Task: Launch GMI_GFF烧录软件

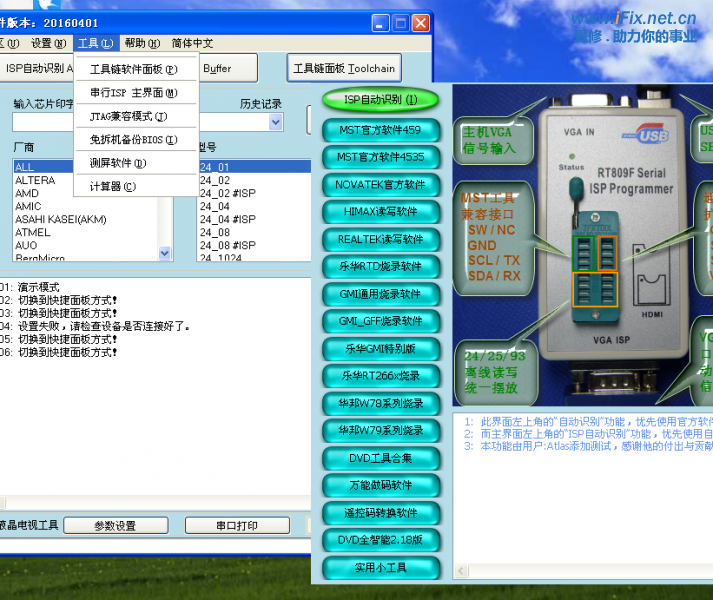Action: 381,322
